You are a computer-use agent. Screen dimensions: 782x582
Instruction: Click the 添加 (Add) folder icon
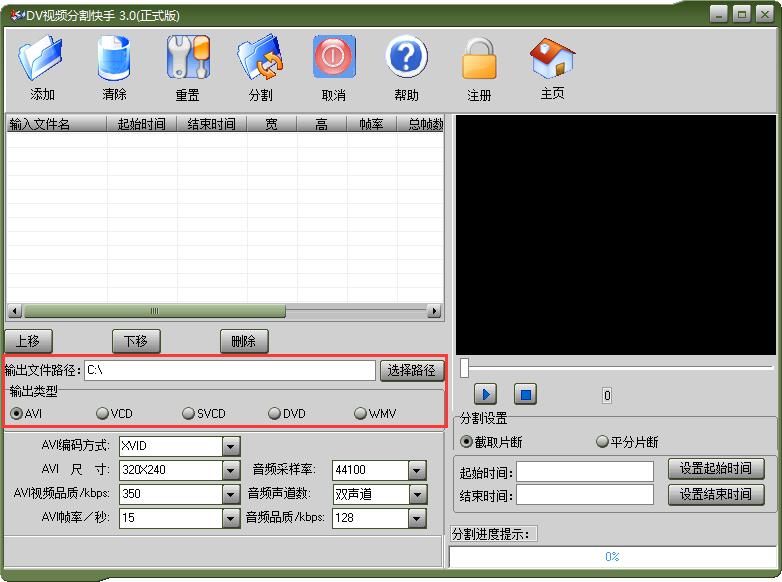tap(42, 59)
